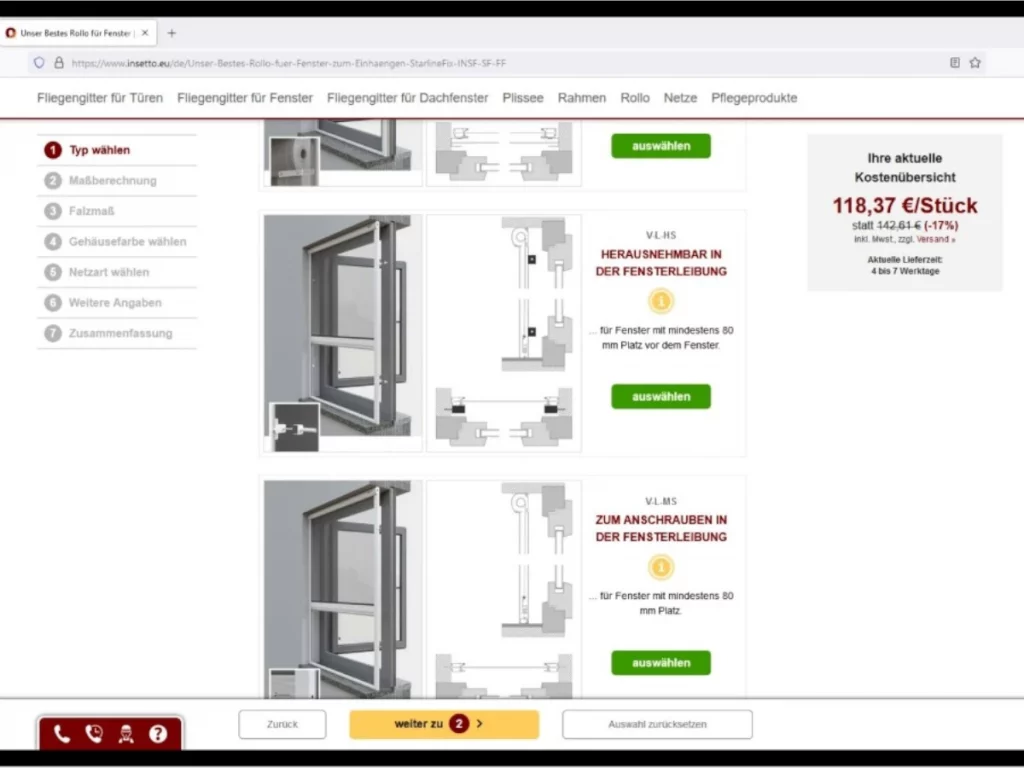Click info icon under Herausnehmbar option
The width and height of the screenshot is (1024, 768).
pos(660,301)
